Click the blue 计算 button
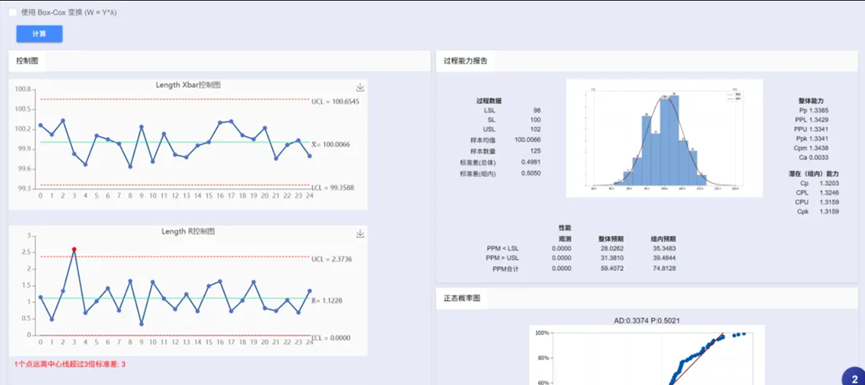 click(x=39, y=34)
